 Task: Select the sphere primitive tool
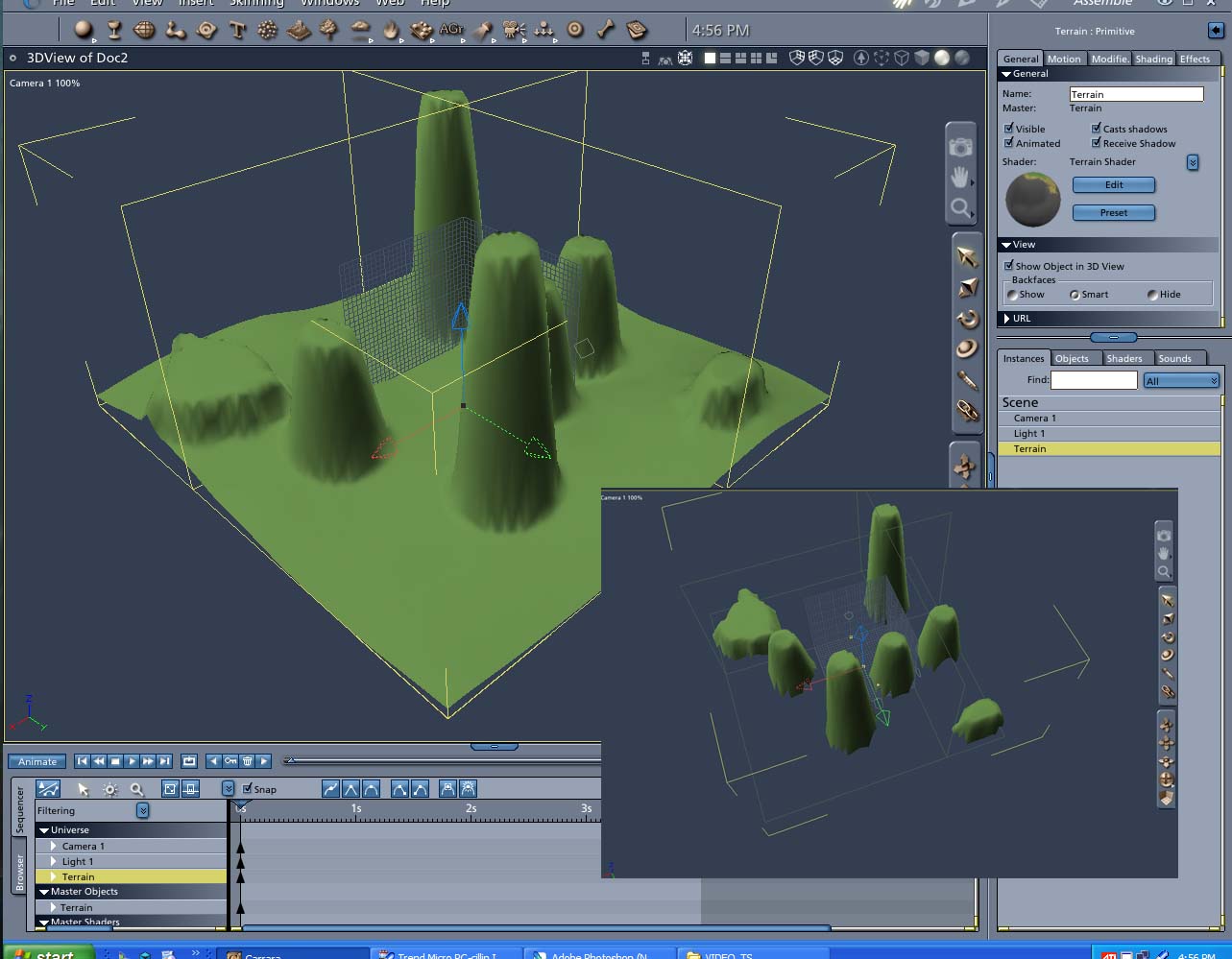point(84,30)
